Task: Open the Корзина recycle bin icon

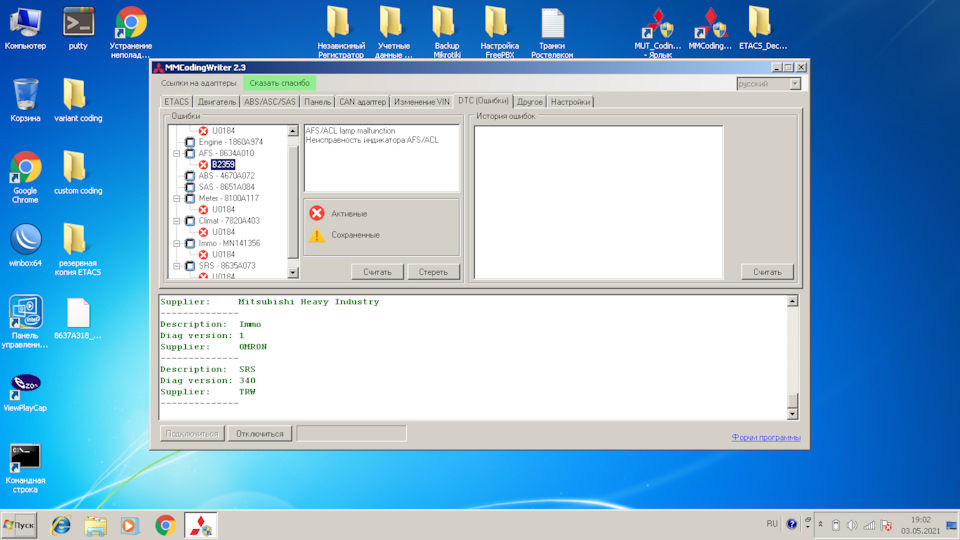Action: pos(25,100)
